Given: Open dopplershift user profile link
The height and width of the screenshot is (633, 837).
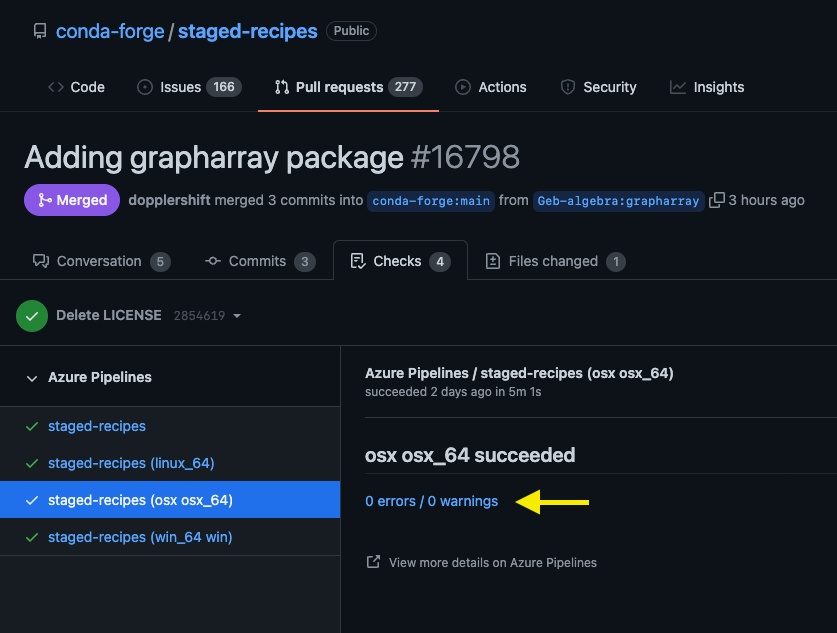Looking at the screenshot, I should 169,200.
